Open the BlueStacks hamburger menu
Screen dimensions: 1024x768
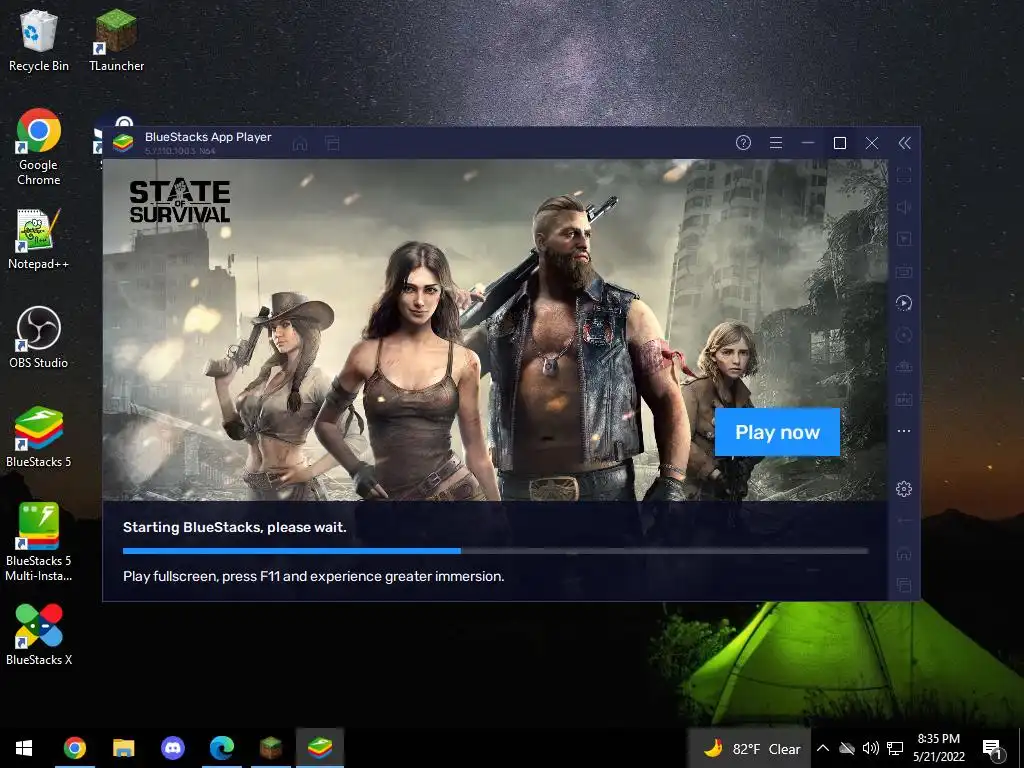(x=776, y=143)
